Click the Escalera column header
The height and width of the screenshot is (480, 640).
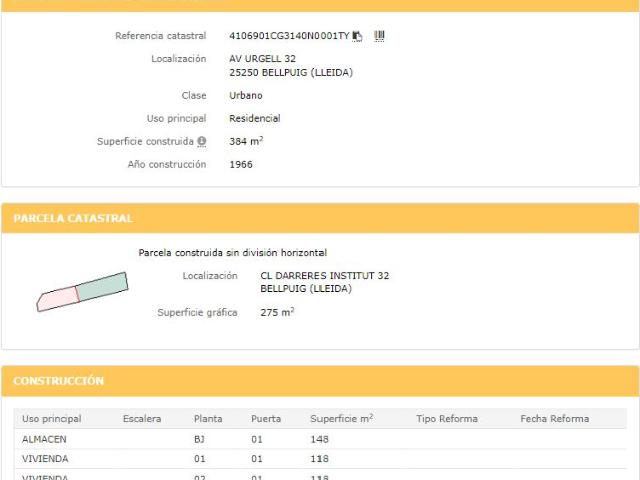tap(141, 419)
